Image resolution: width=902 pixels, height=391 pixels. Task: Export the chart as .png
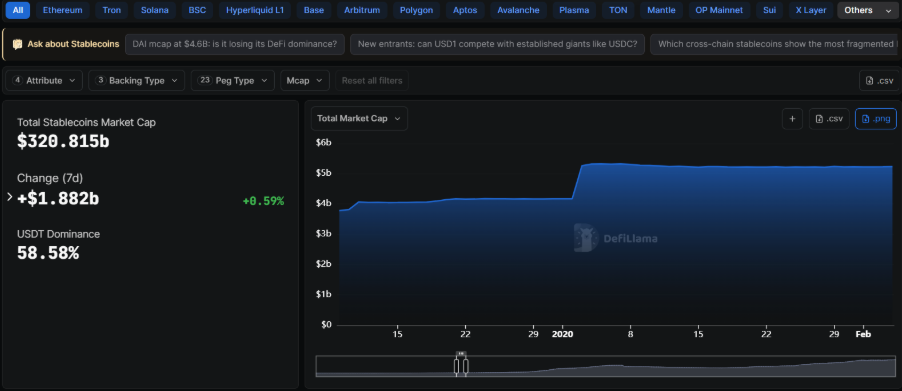[x=876, y=118]
